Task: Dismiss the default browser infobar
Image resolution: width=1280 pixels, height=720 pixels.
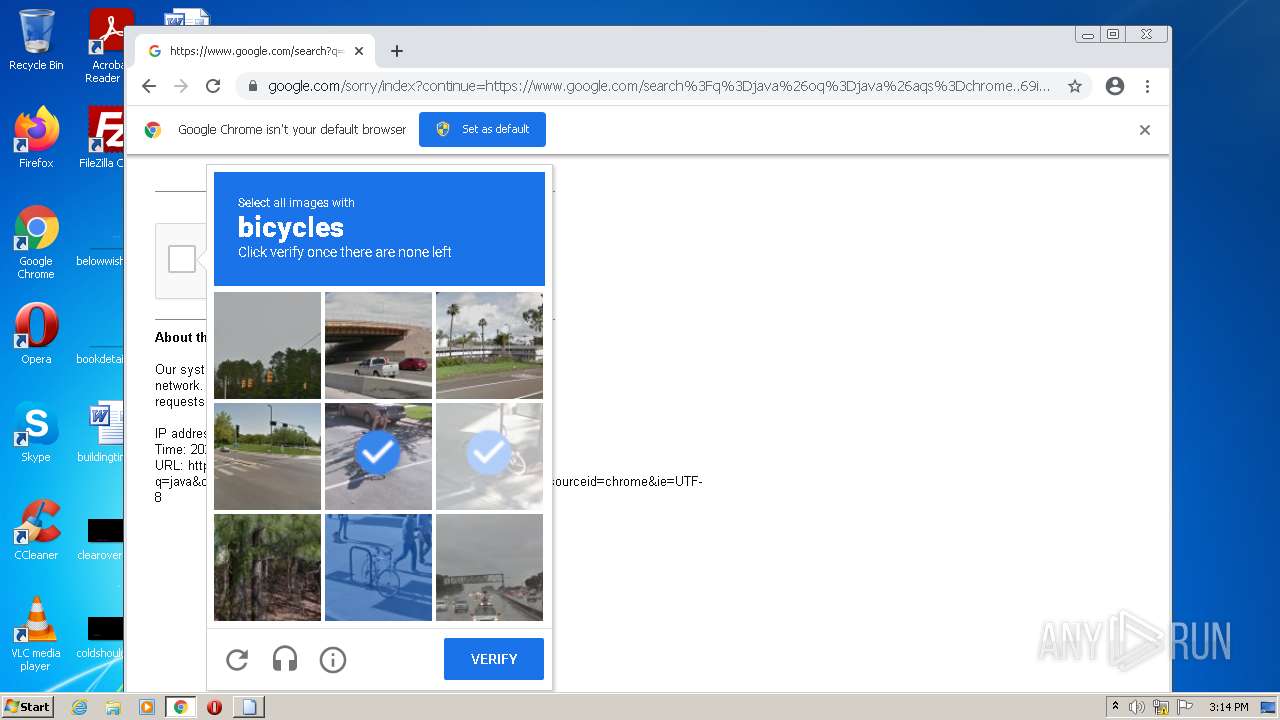Action: click(x=1145, y=130)
